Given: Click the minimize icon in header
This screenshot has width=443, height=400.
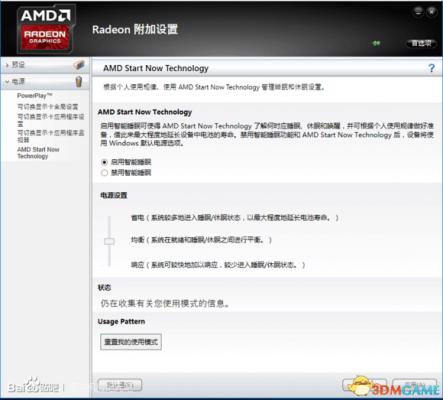Looking at the screenshot, I should pos(418,12).
